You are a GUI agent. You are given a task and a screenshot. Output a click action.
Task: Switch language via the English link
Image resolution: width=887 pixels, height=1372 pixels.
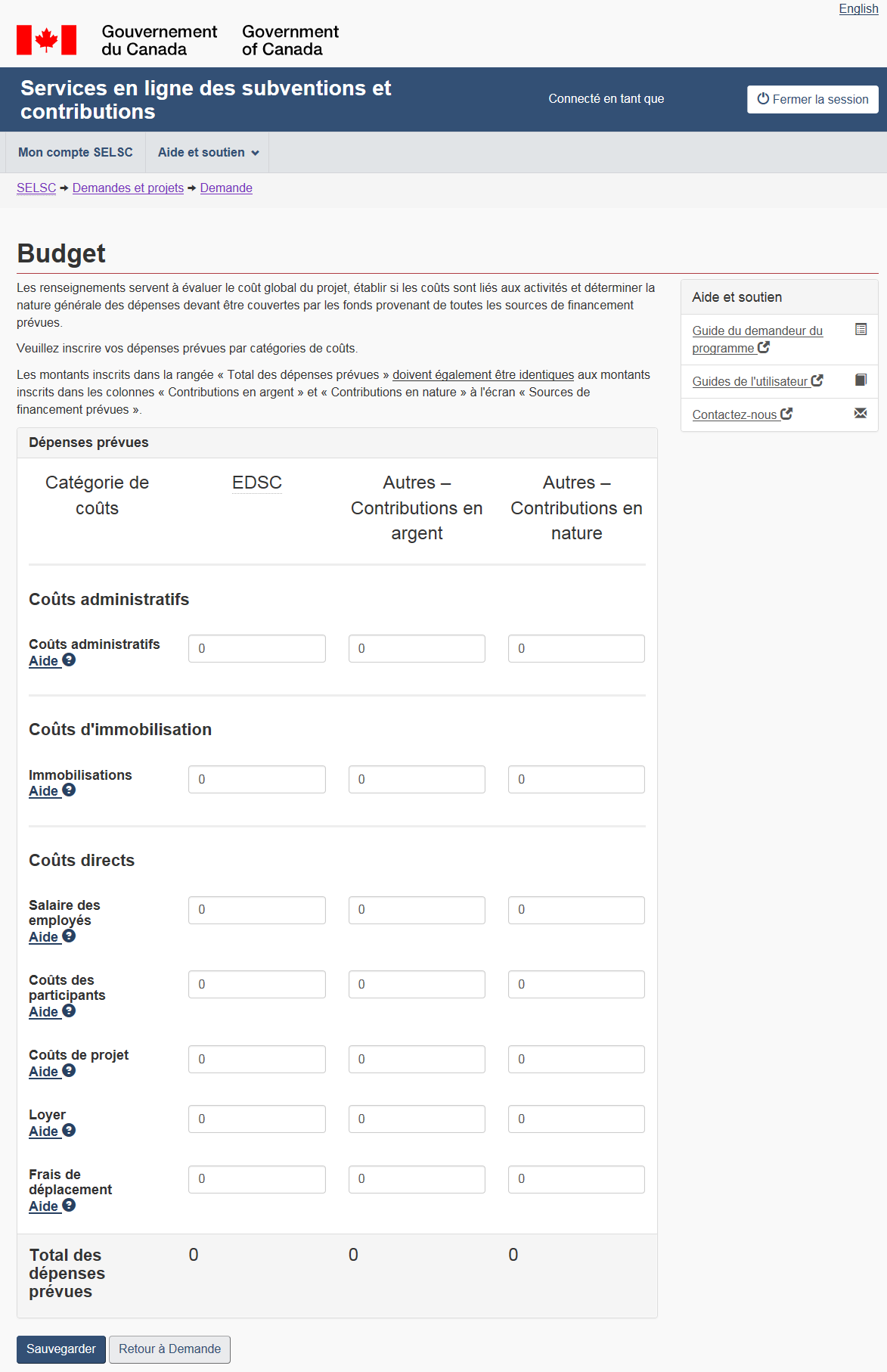(858, 9)
